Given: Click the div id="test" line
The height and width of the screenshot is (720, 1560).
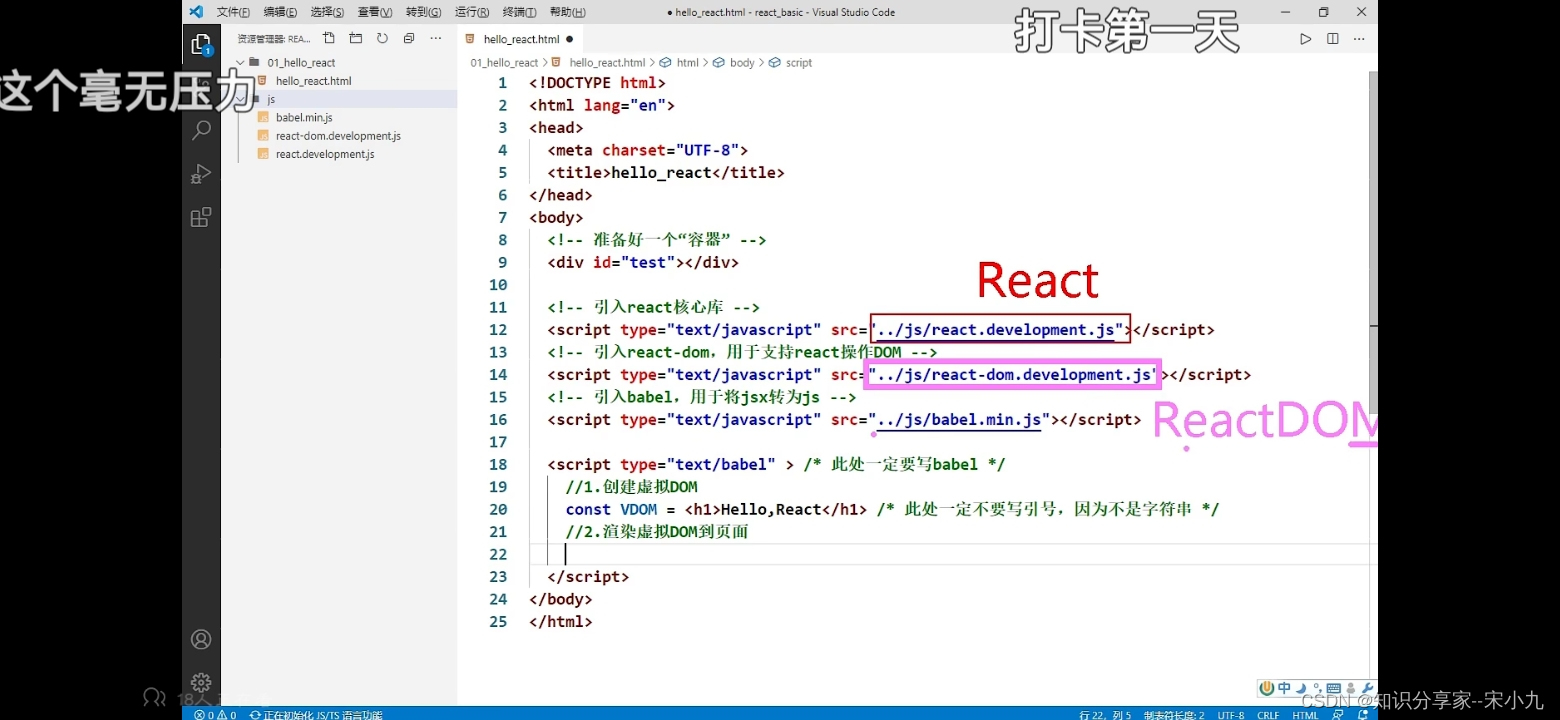Looking at the screenshot, I should (643, 263).
